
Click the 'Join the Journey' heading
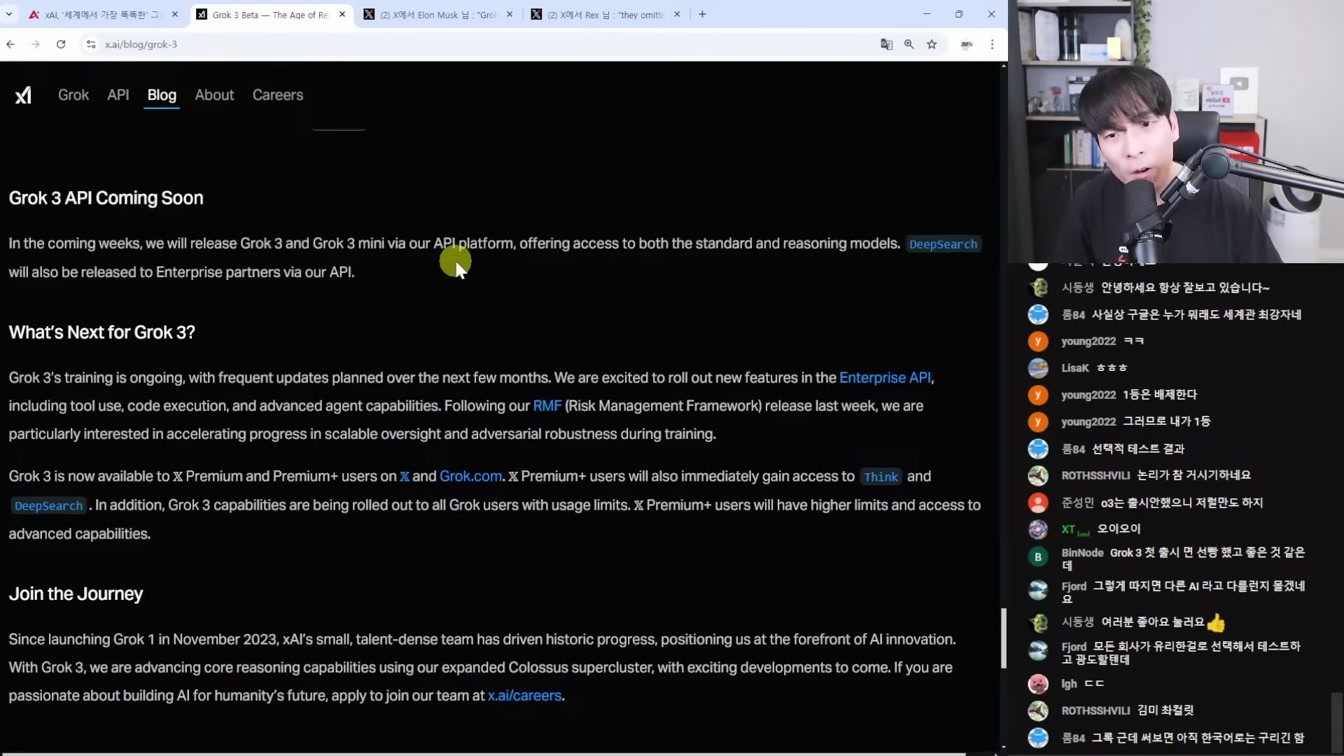click(x=76, y=594)
